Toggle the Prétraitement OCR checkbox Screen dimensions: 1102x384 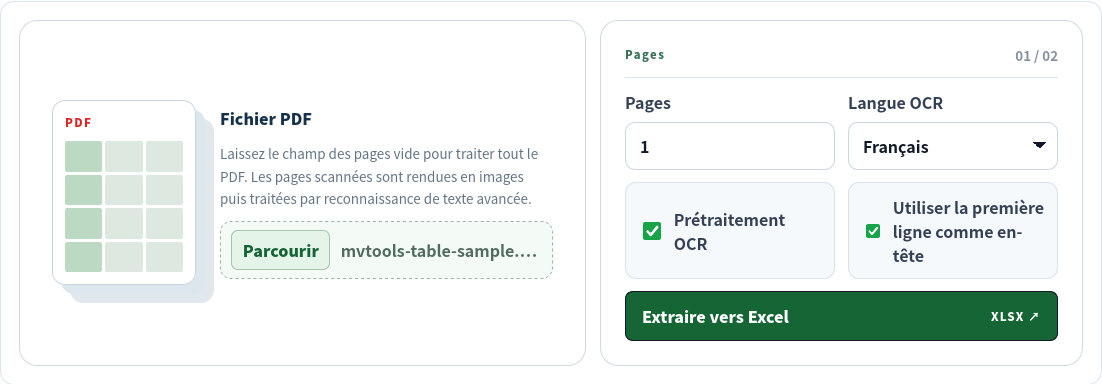click(652, 231)
